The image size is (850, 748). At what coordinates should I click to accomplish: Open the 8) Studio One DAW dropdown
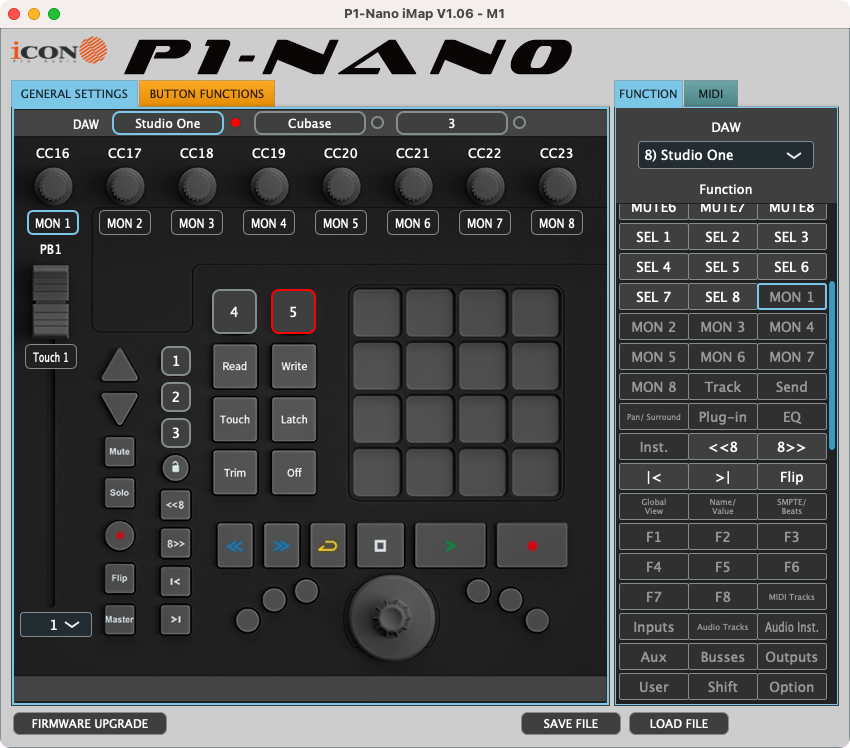(x=725, y=155)
